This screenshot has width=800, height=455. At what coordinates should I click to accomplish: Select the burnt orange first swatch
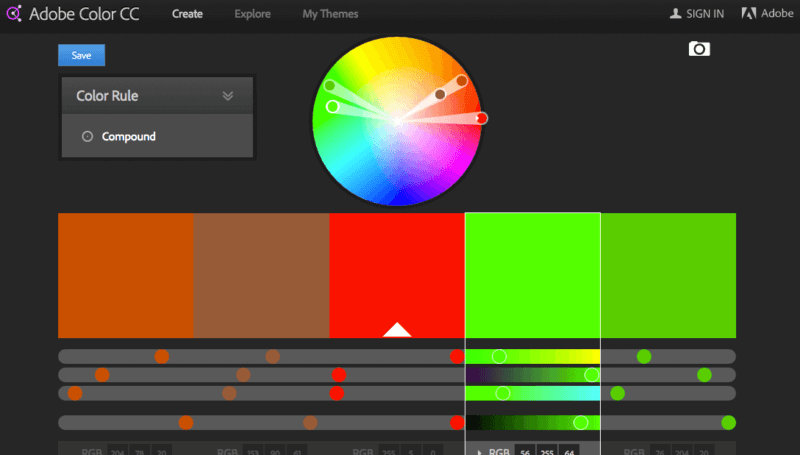(126, 275)
